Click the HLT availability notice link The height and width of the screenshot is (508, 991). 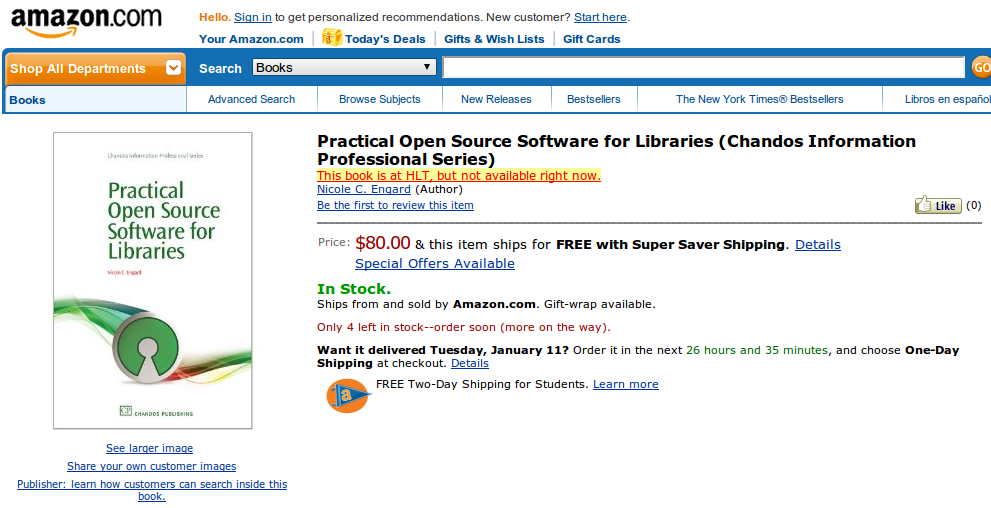pyautogui.click(x=459, y=176)
